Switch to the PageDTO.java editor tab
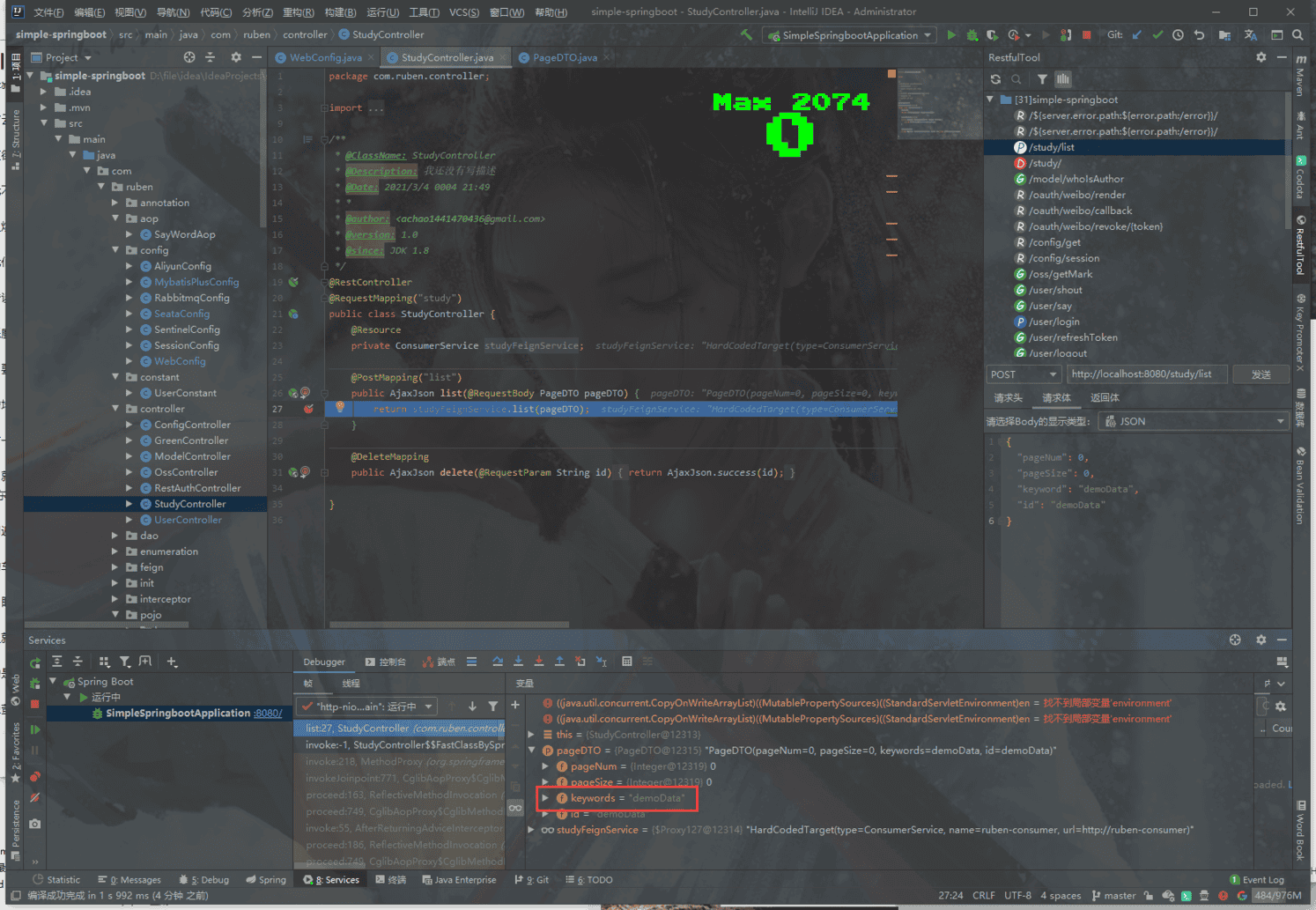 564,58
